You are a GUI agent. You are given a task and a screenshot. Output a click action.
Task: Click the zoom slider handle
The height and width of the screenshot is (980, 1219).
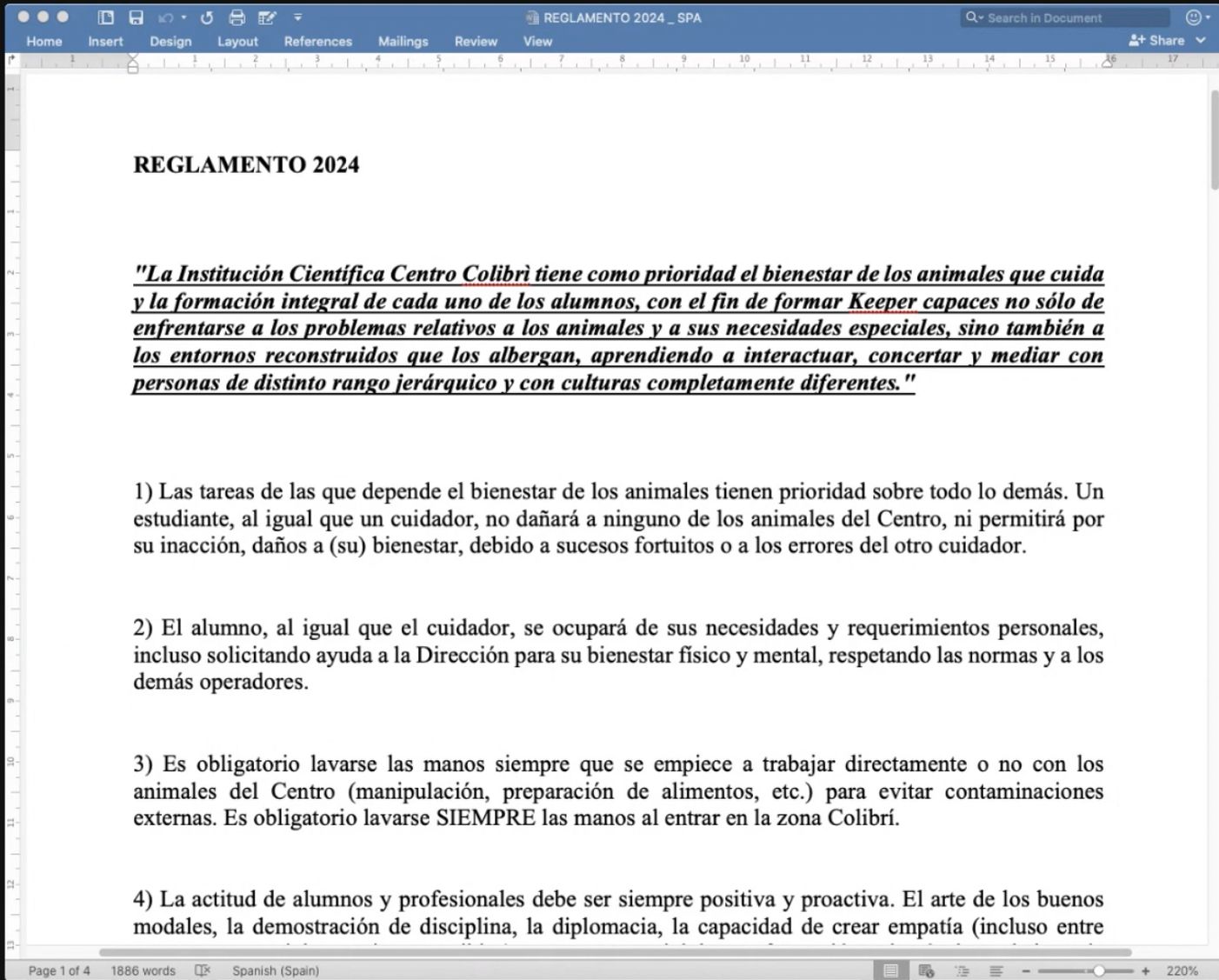click(1099, 970)
